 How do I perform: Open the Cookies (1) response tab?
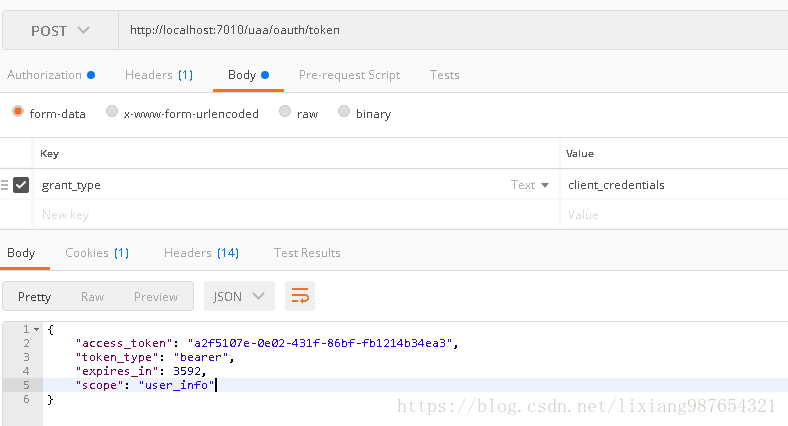97,253
